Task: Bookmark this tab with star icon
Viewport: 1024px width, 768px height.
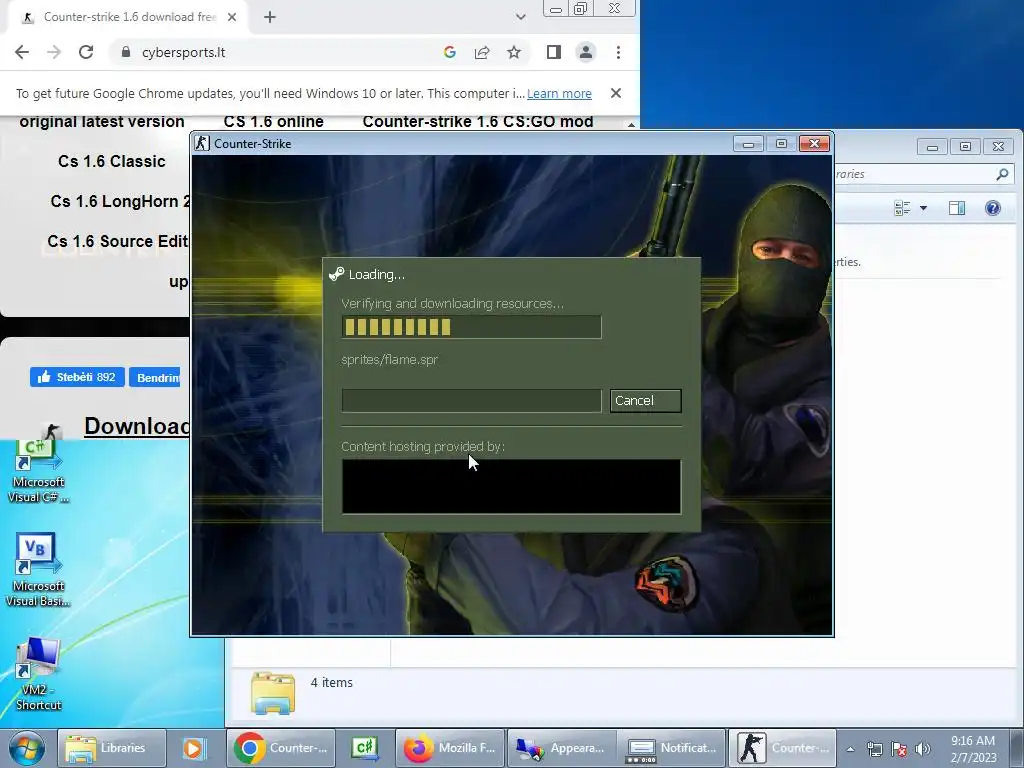Action: click(x=514, y=52)
